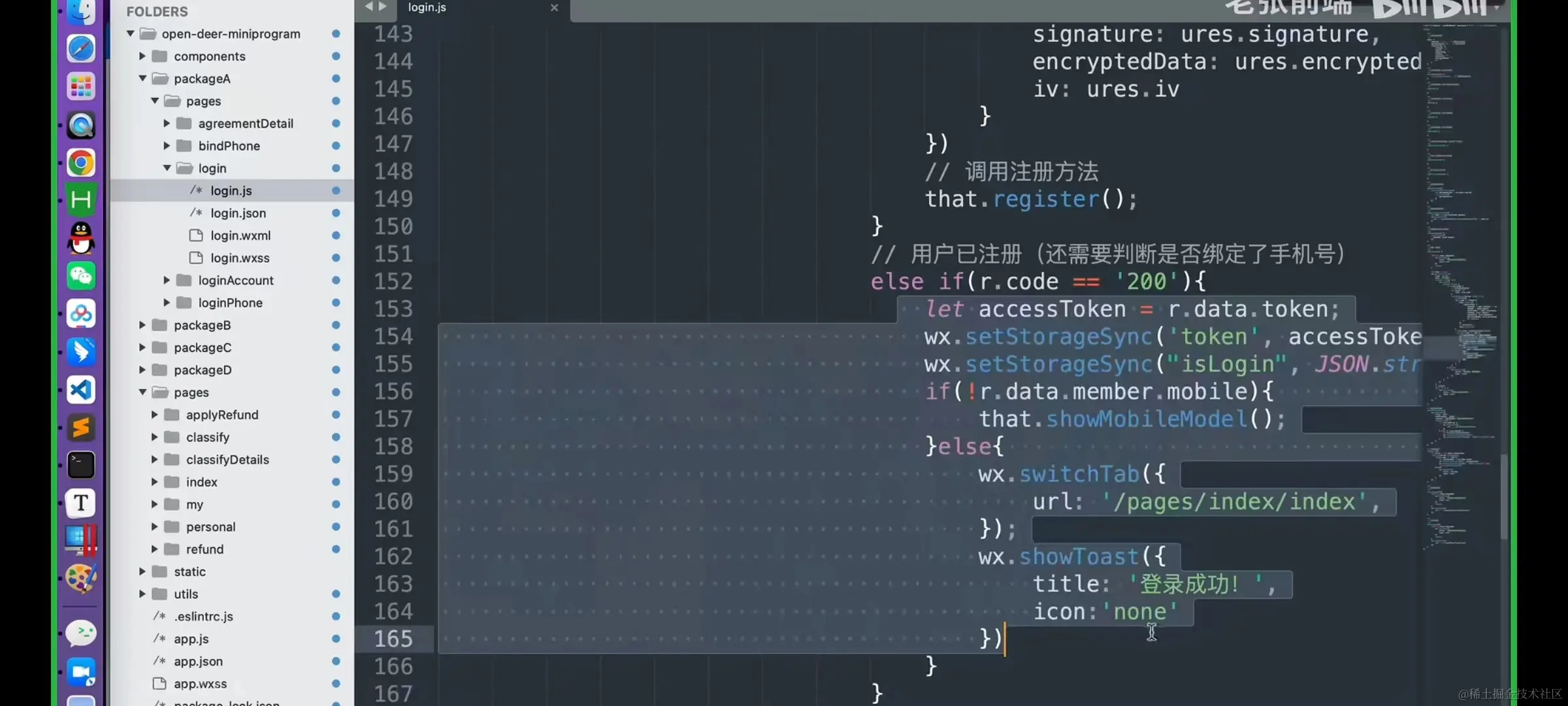Open Google Chrome from the dock

pyautogui.click(x=81, y=163)
